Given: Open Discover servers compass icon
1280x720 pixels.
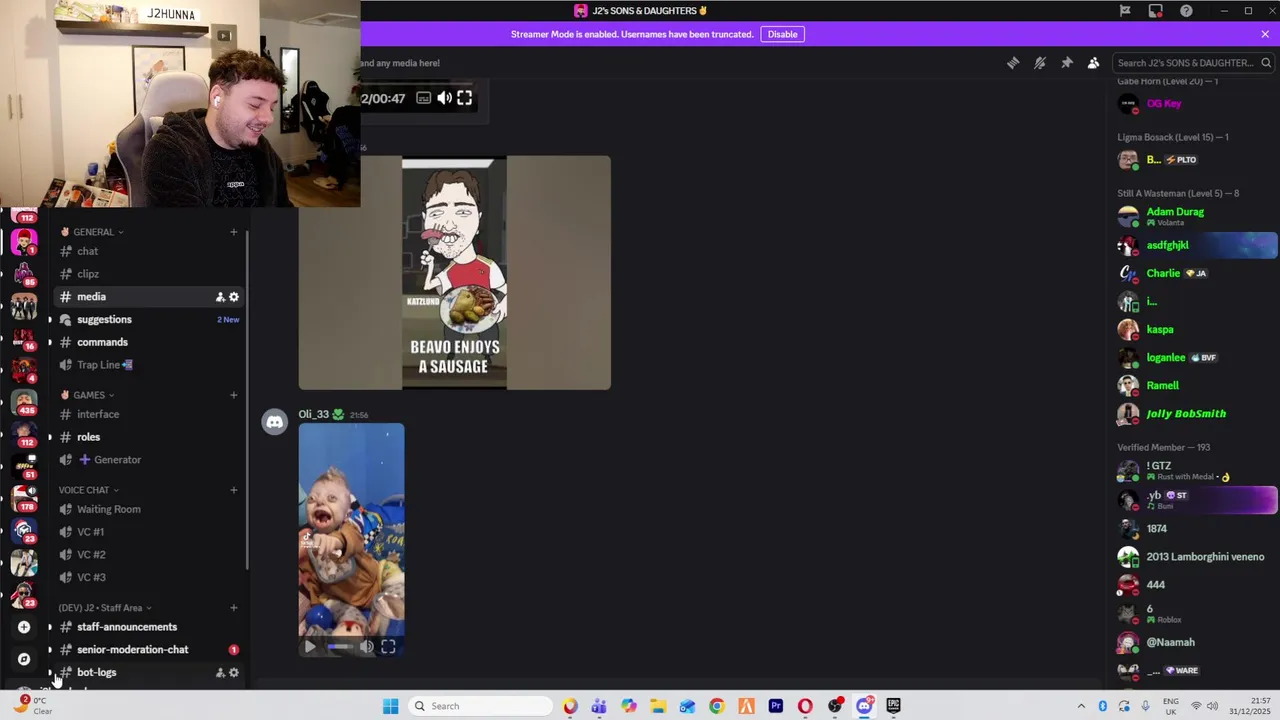Looking at the screenshot, I should pyautogui.click(x=24, y=659).
